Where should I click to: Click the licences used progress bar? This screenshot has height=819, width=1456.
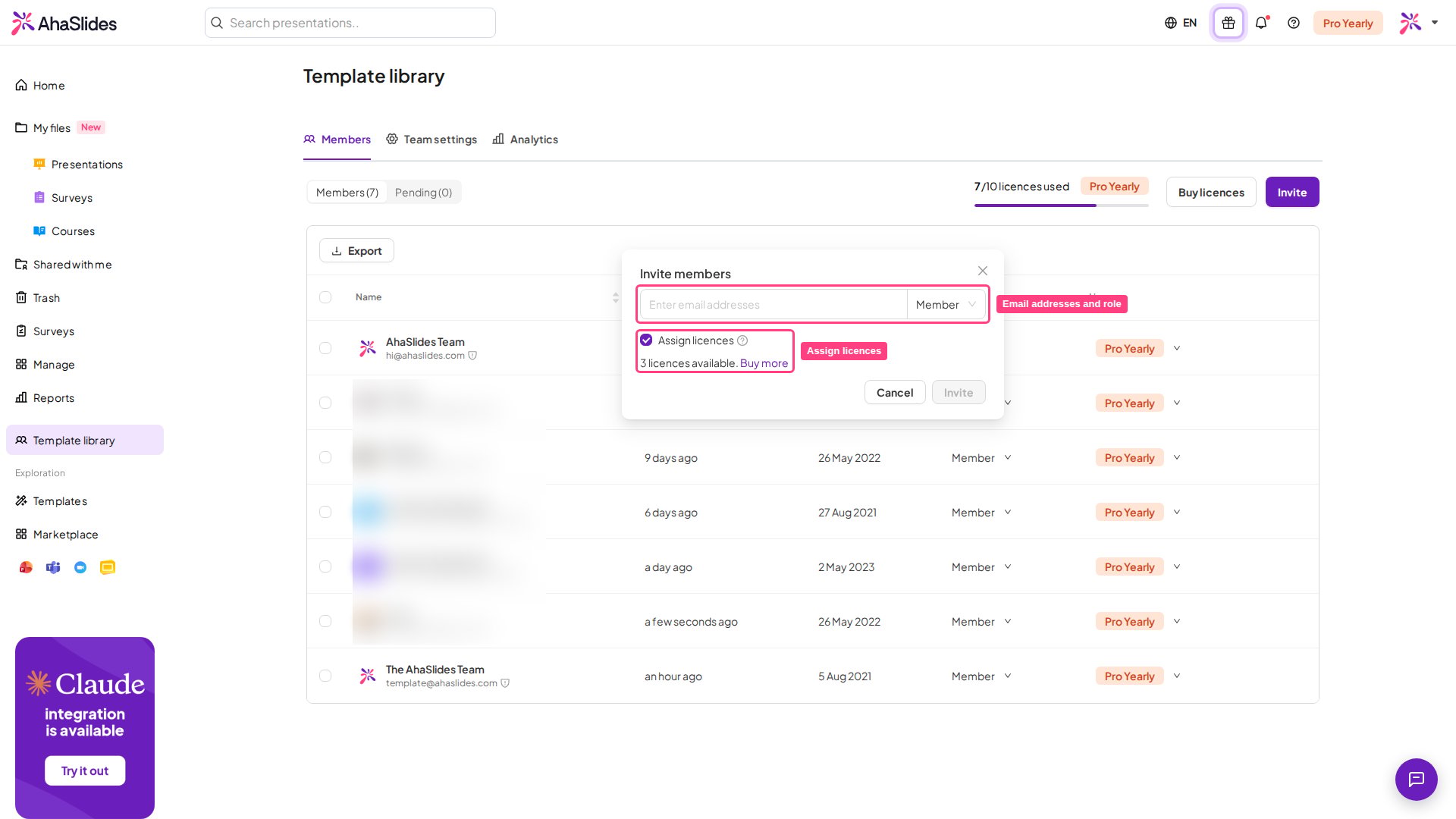pyautogui.click(x=1061, y=206)
